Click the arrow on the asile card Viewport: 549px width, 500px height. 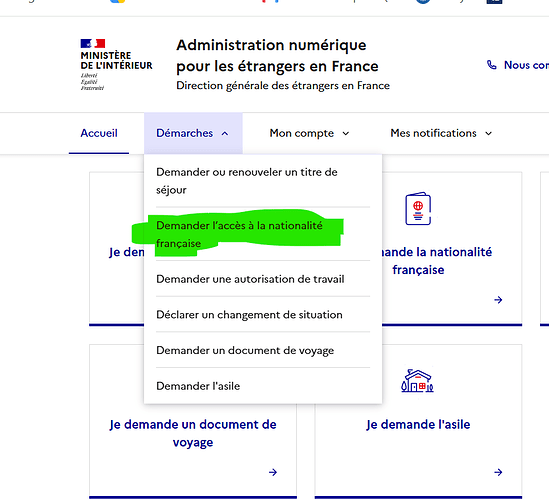(x=498, y=472)
